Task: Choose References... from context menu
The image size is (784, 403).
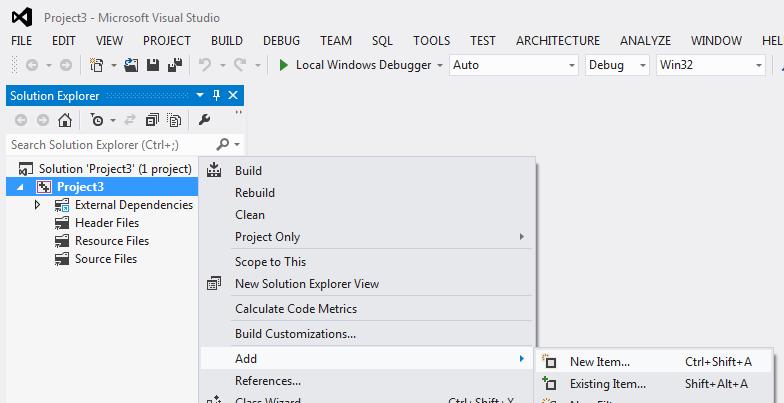Action: point(368,380)
